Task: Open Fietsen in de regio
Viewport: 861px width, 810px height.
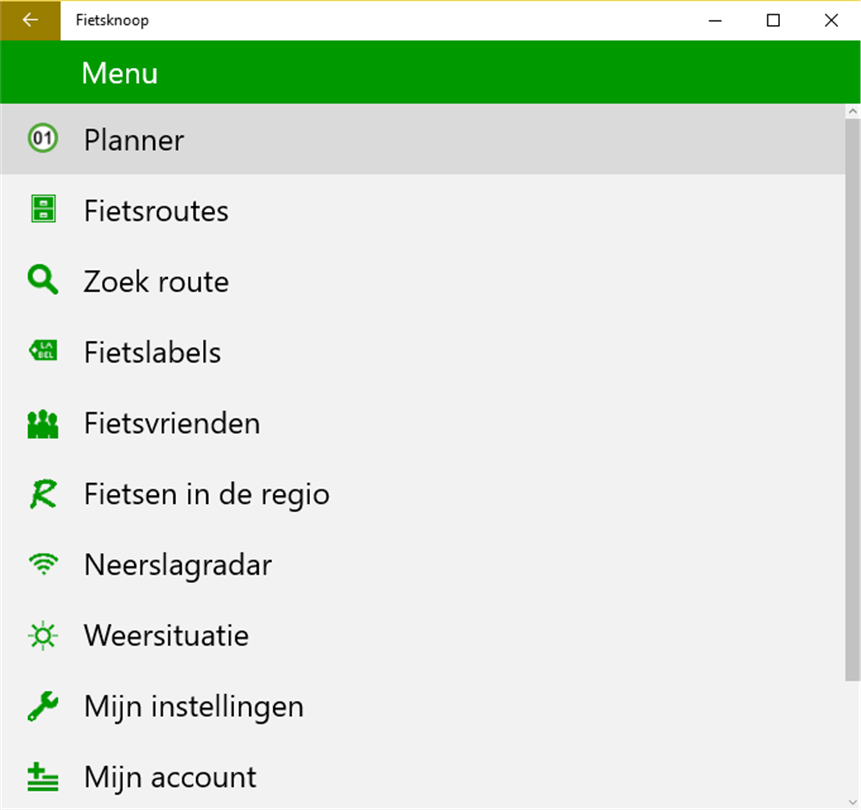Action: coord(206,494)
